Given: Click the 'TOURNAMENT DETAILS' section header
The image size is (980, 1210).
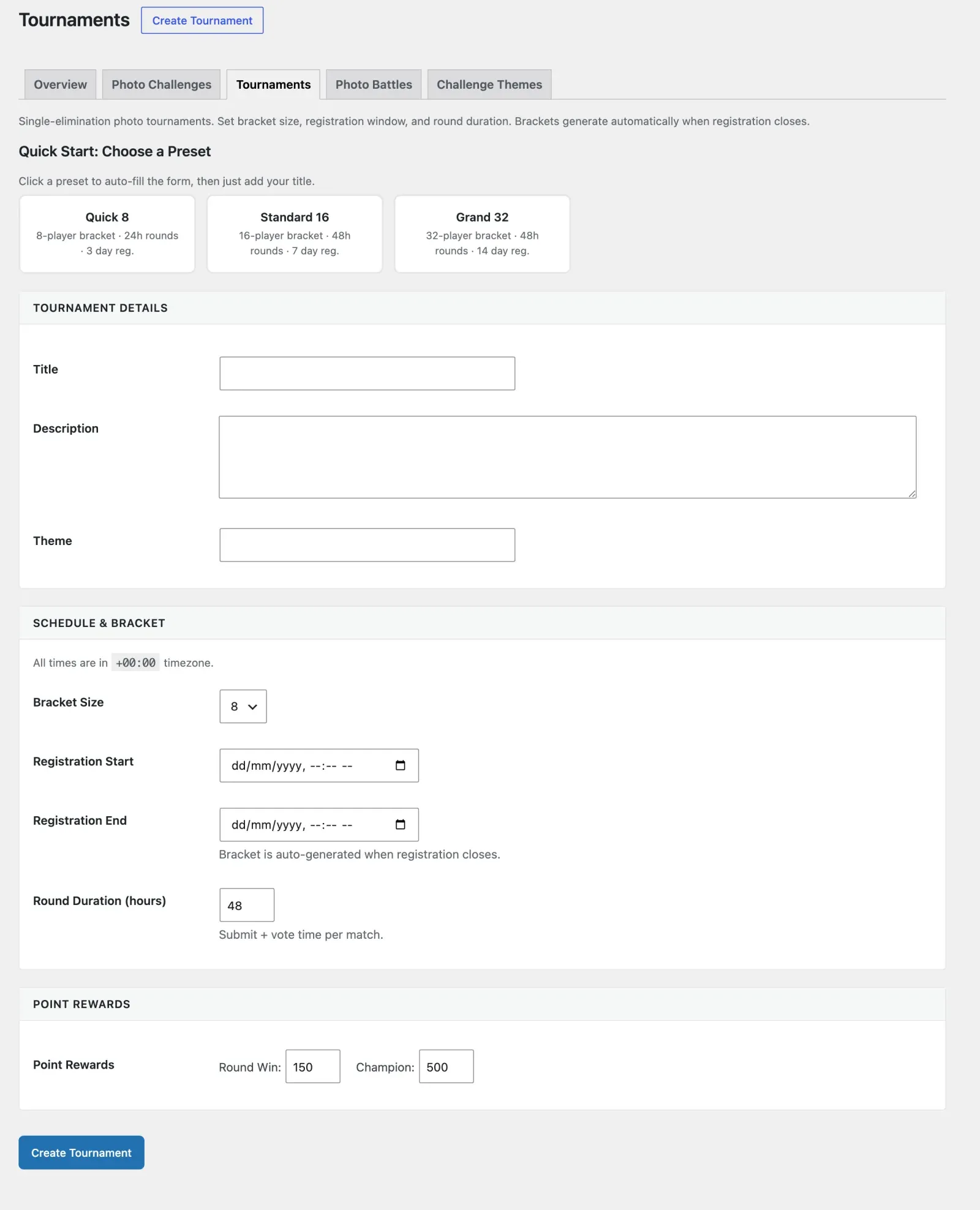Looking at the screenshot, I should 100,308.
